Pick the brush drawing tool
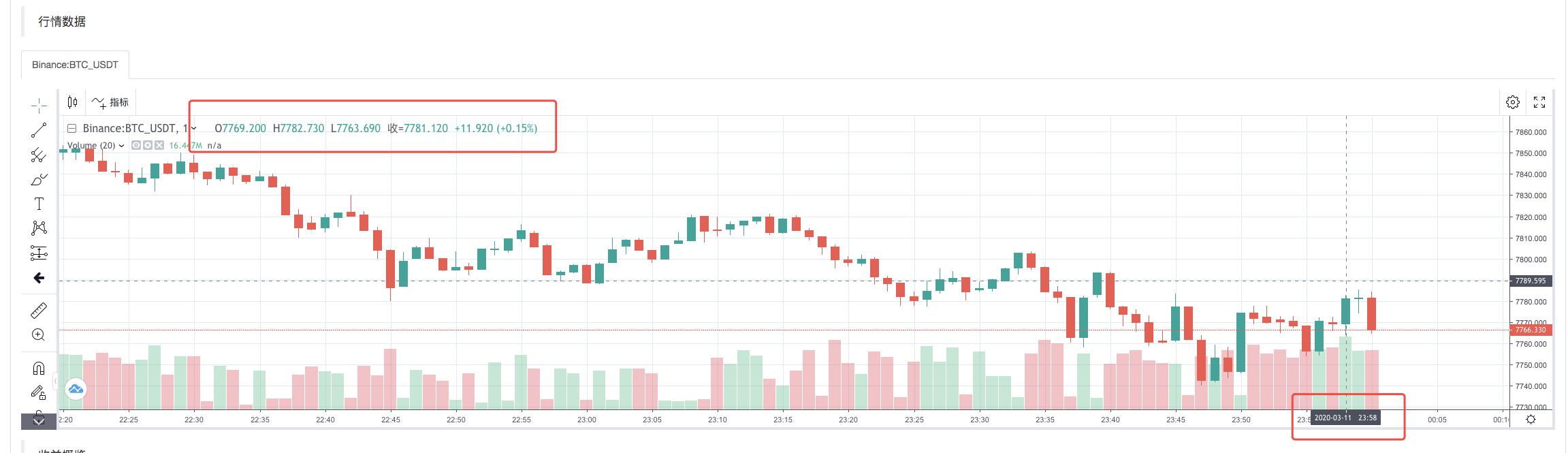 coord(39,180)
